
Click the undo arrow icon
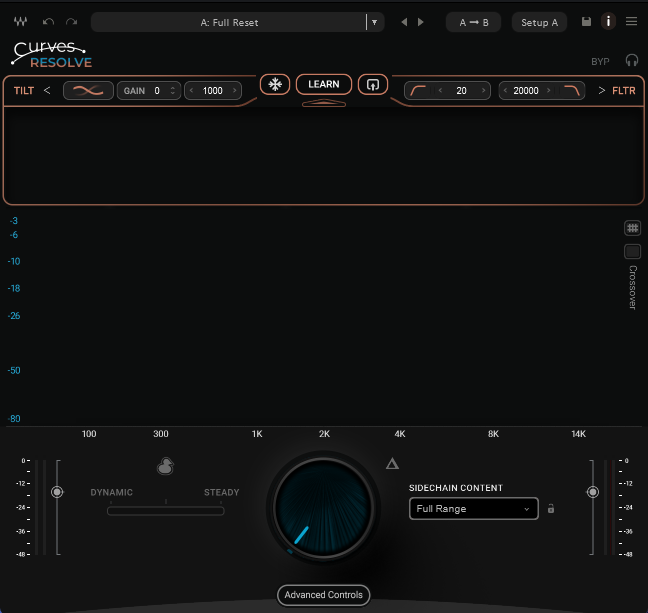49,22
